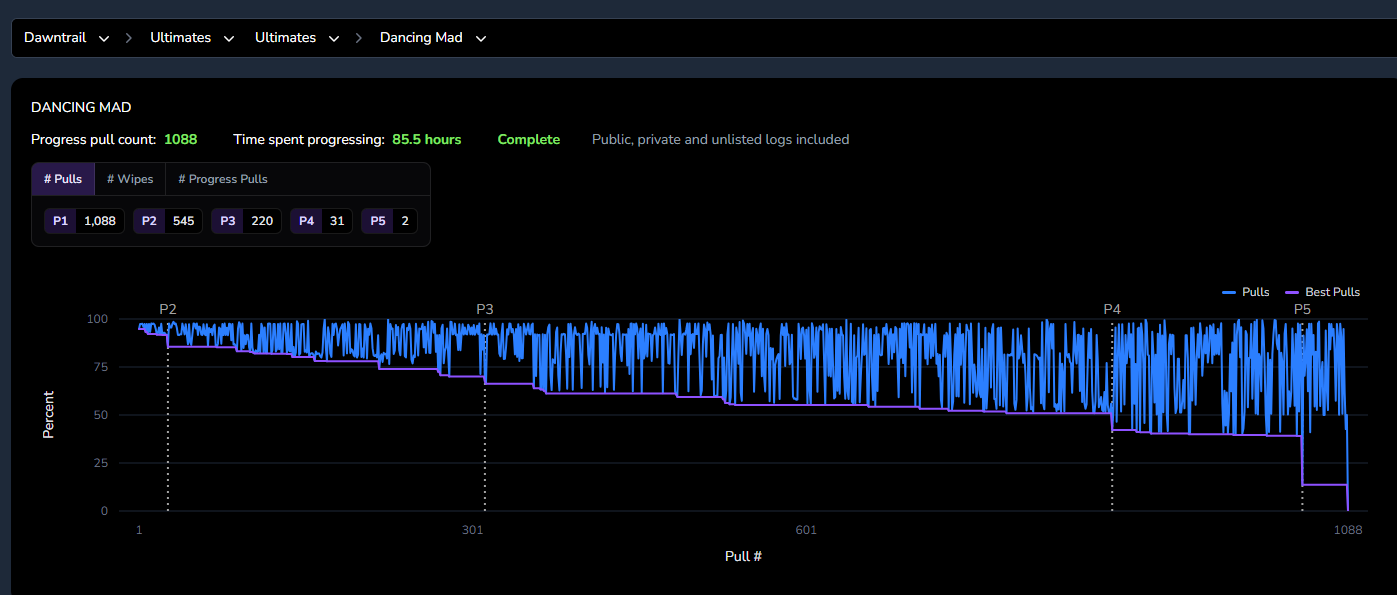Click the P4 31 phase badge
This screenshot has height=595, width=1397.
tap(321, 221)
